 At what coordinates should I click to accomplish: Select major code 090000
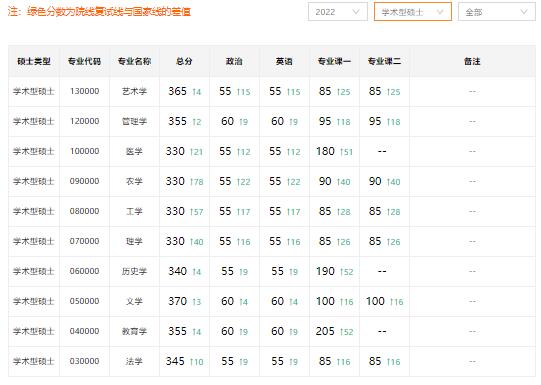(x=84, y=181)
